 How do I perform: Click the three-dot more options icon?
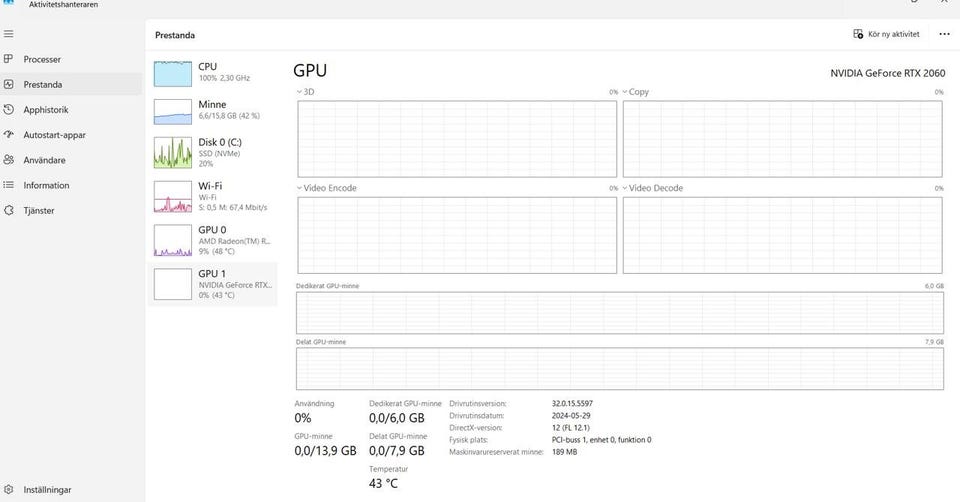944,34
